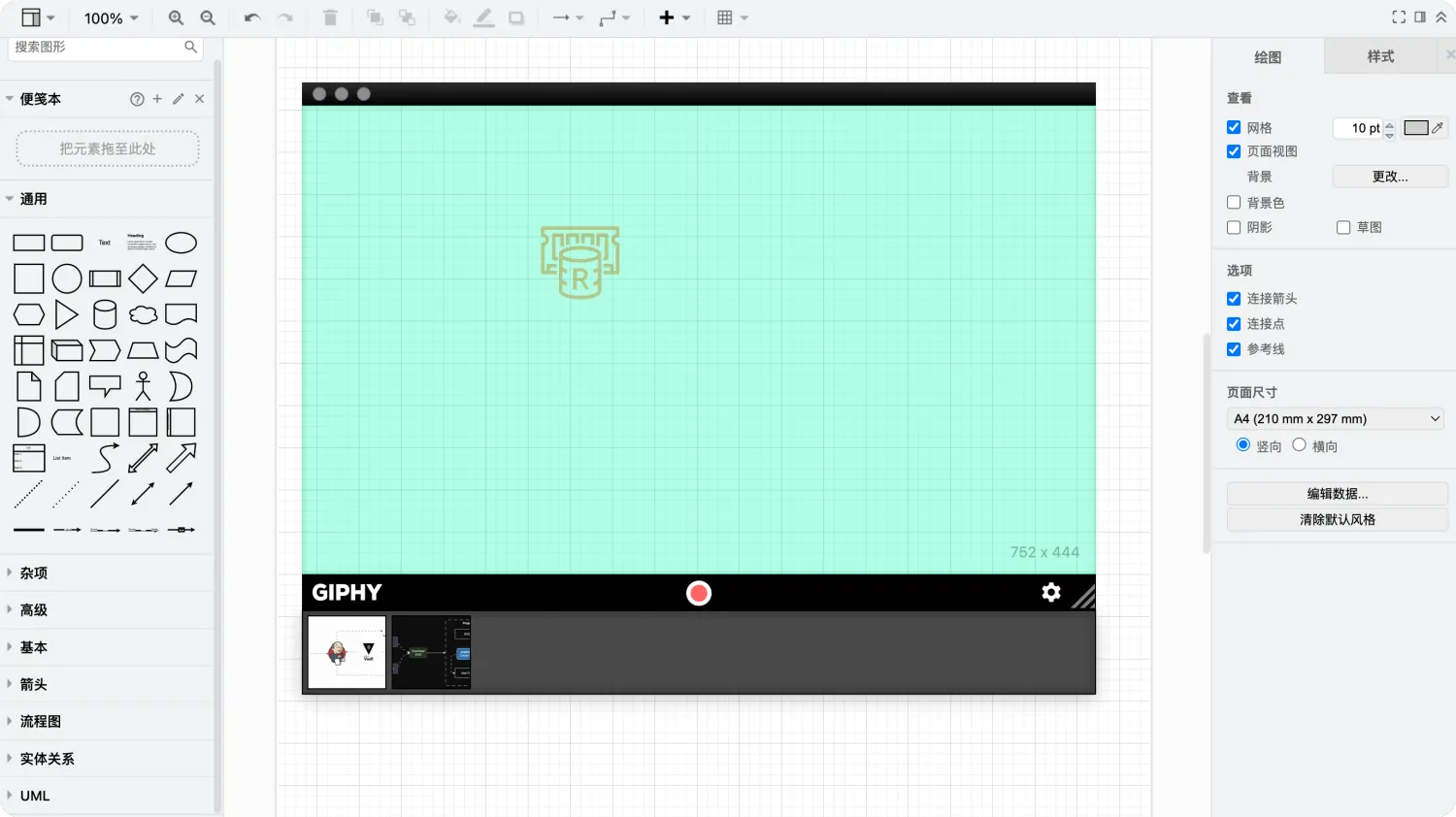Pick the diamond shape in shape library

143,278
